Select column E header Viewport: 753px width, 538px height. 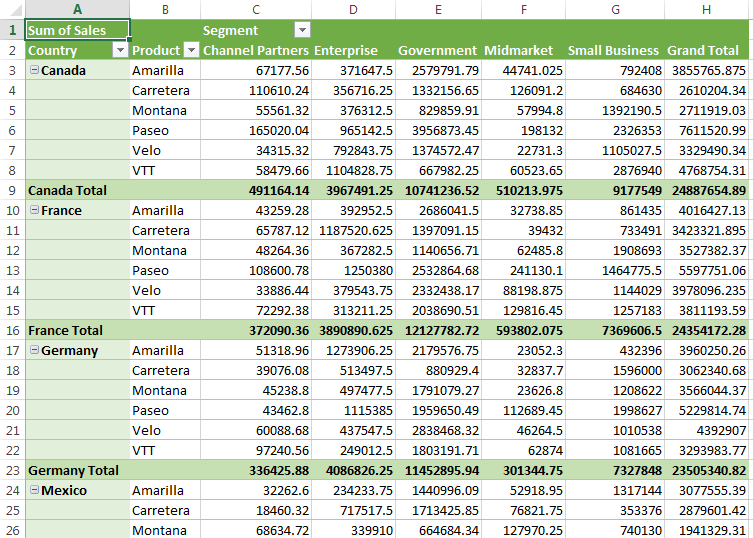438,10
